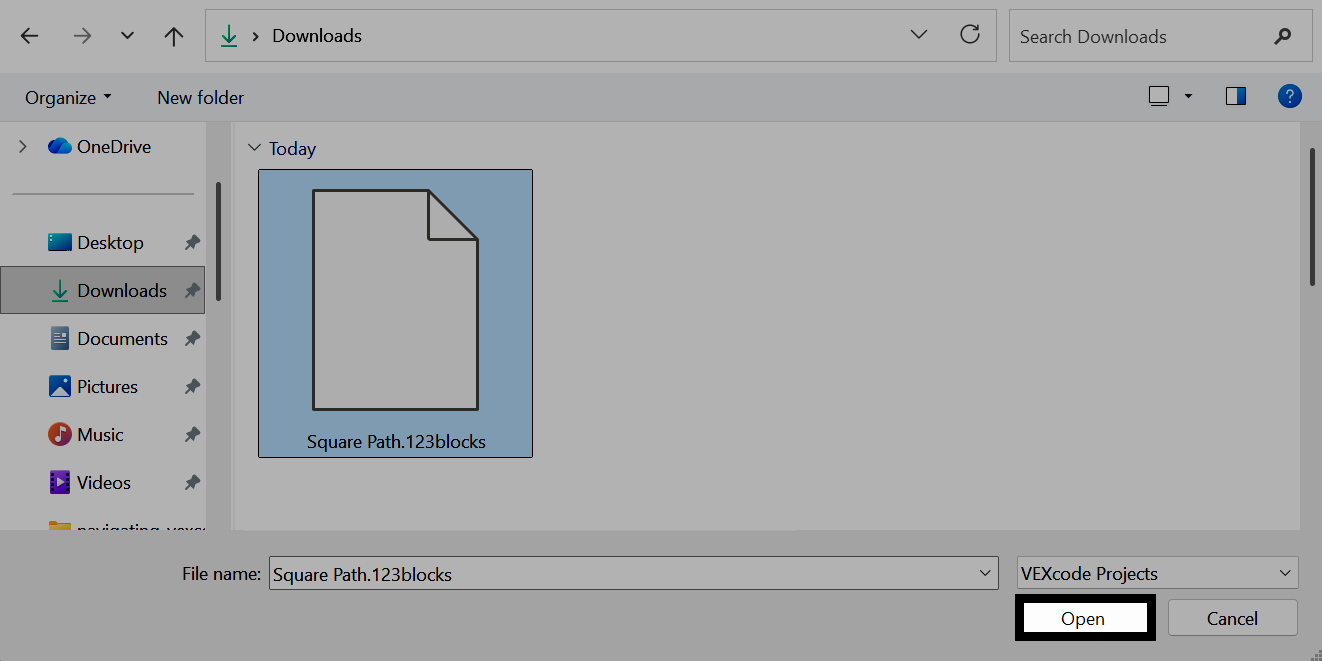Open the blue Help icon
The image size is (1322, 661).
click(x=1290, y=96)
